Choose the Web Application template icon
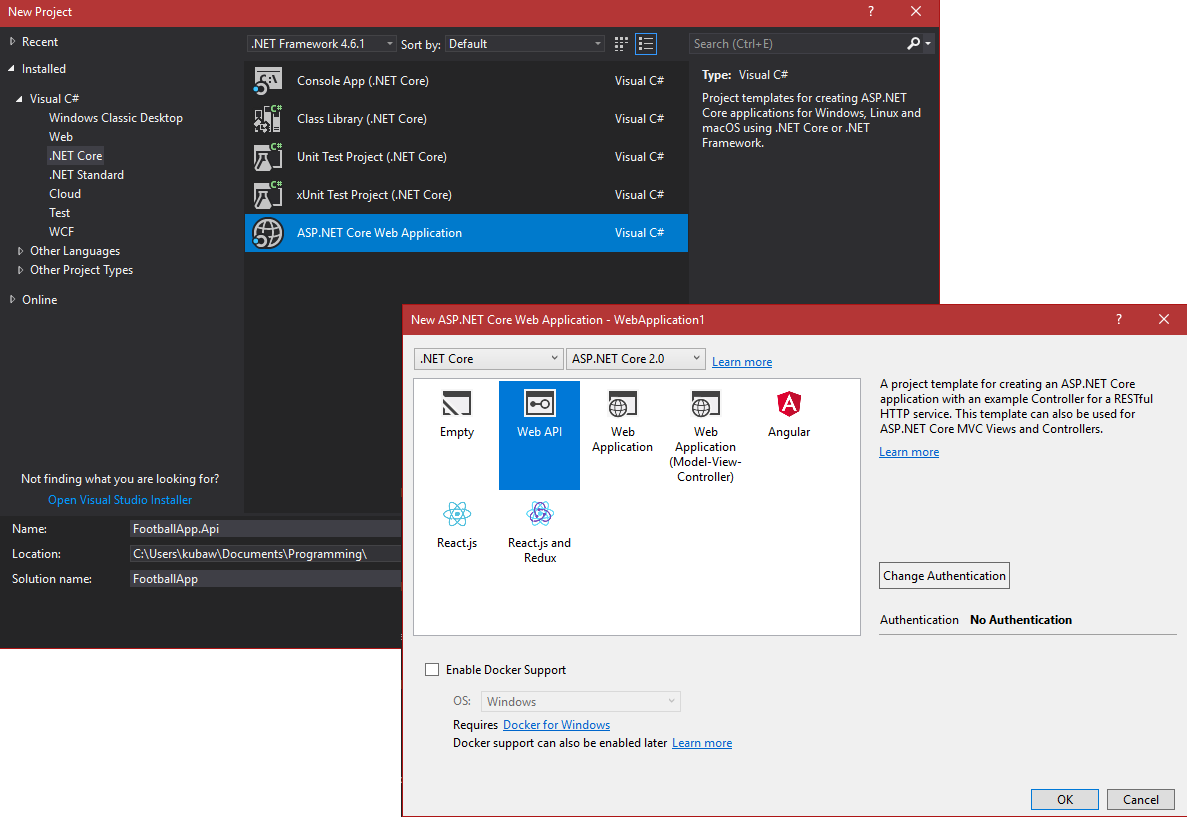Viewport: 1187px width, 818px height. click(622, 404)
